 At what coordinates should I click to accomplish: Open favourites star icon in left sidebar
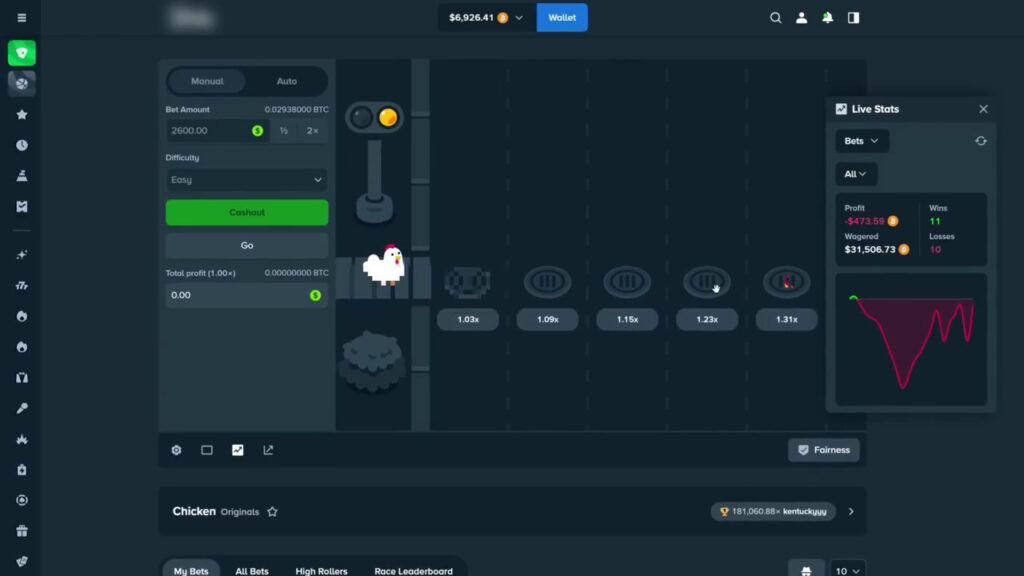click(22, 114)
